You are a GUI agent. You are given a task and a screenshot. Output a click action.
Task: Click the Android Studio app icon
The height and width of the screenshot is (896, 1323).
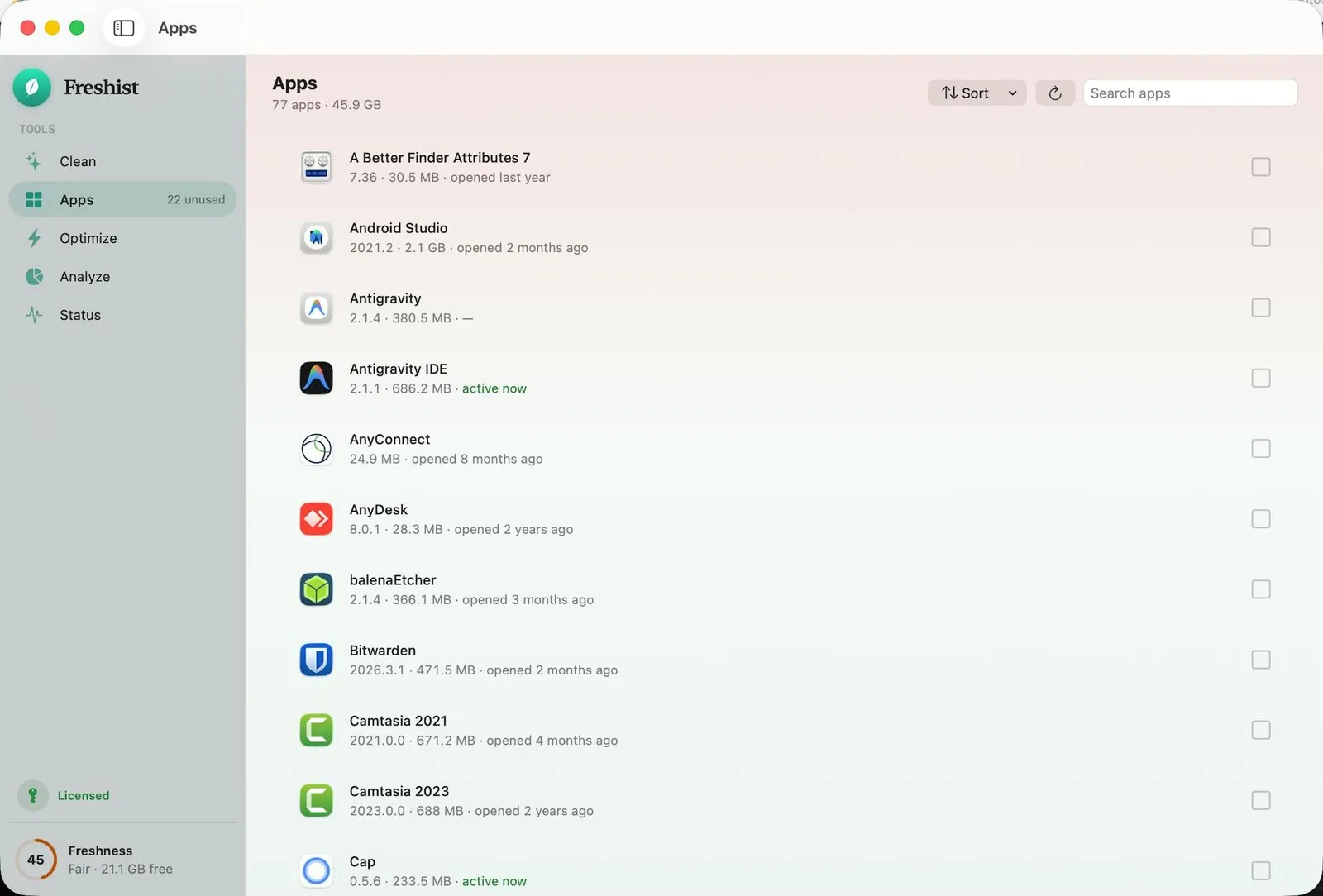316,237
